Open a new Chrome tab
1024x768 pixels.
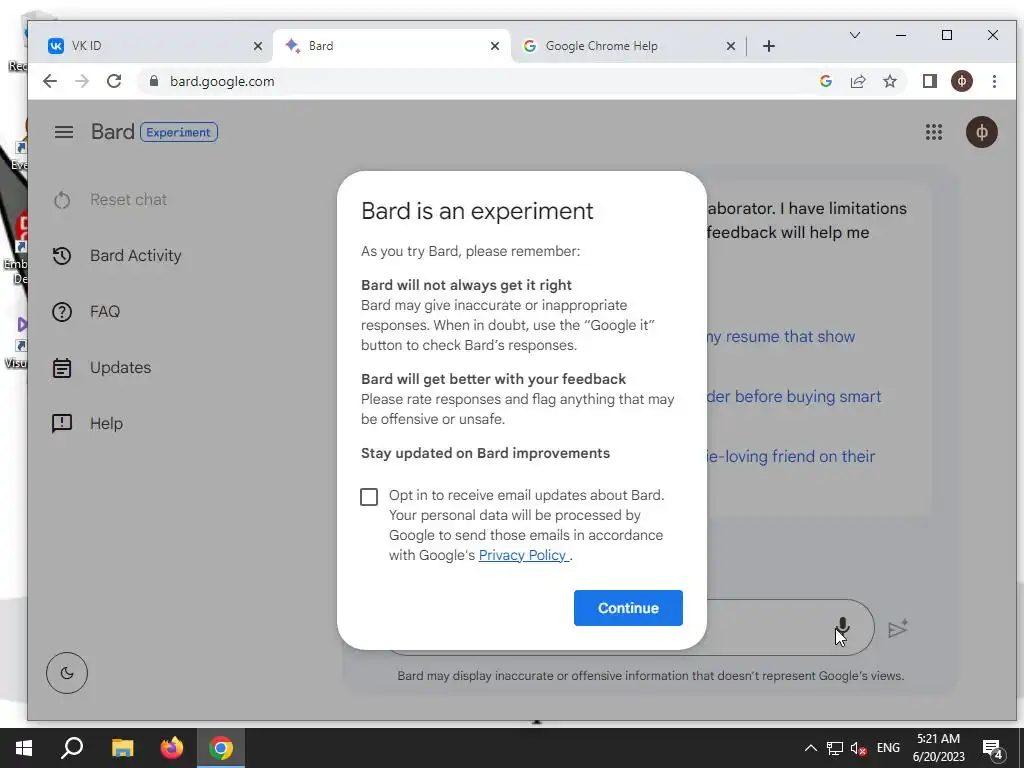pyautogui.click(x=769, y=46)
